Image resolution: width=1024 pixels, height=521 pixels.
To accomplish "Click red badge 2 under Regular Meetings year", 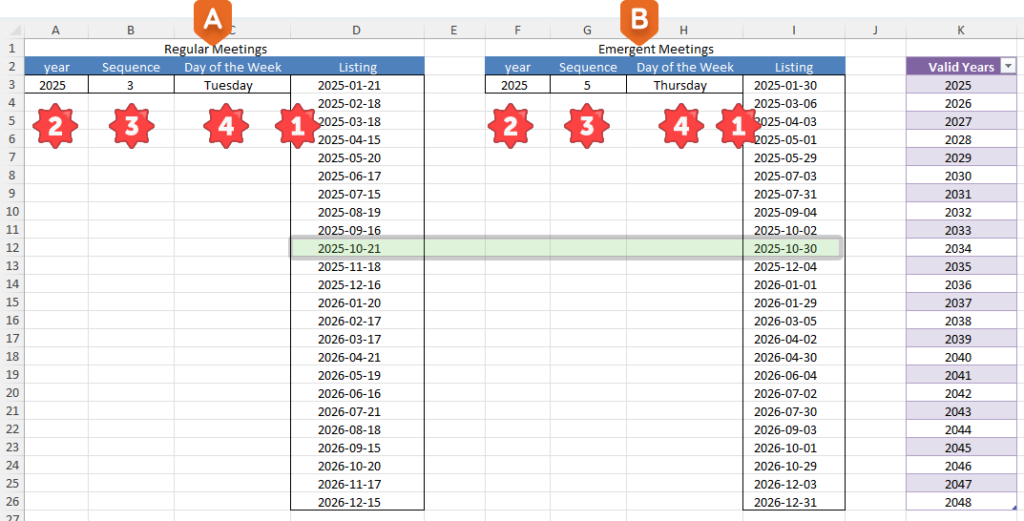I will 54,126.
